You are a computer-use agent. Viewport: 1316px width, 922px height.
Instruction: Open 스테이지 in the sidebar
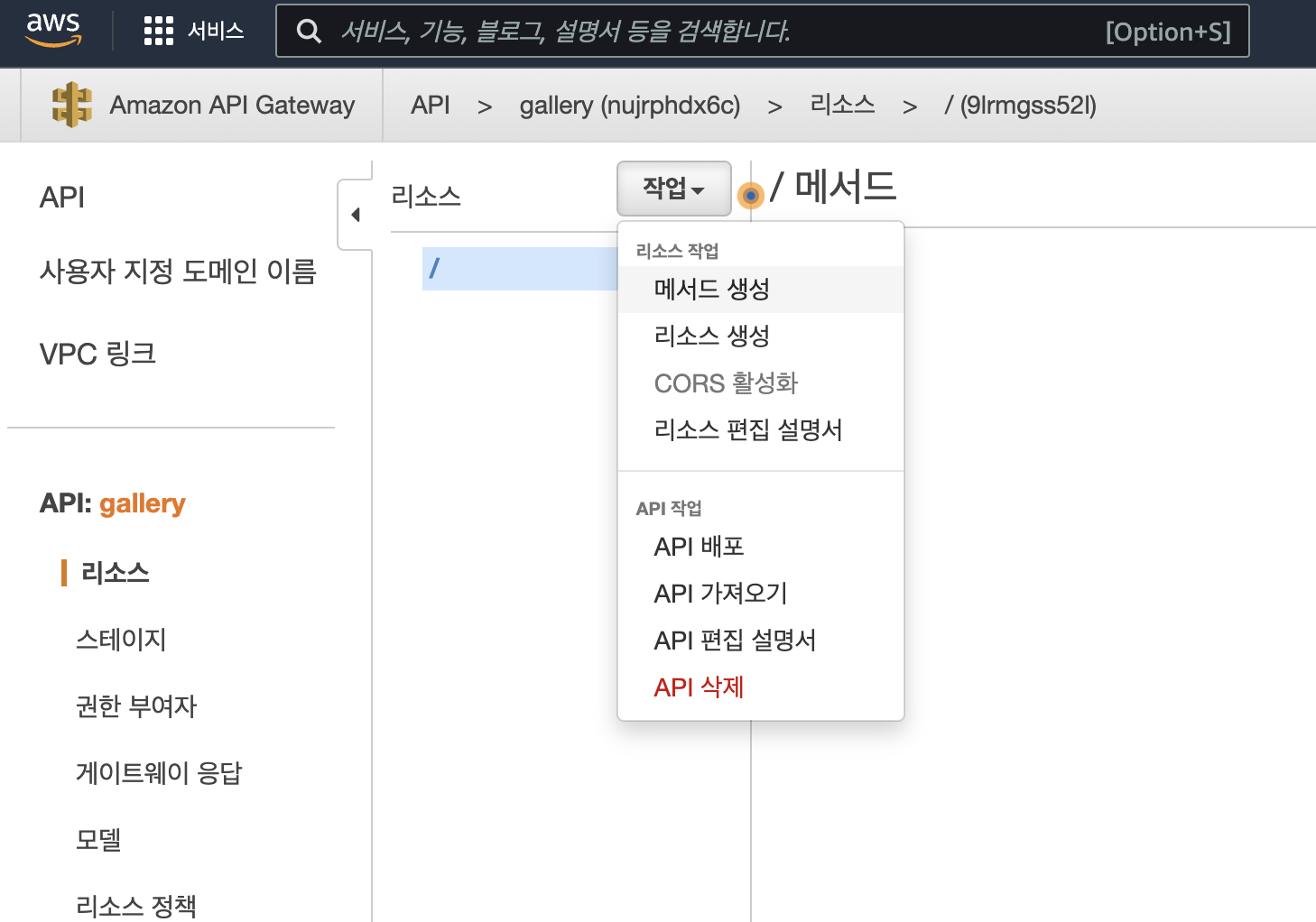[121, 640]
